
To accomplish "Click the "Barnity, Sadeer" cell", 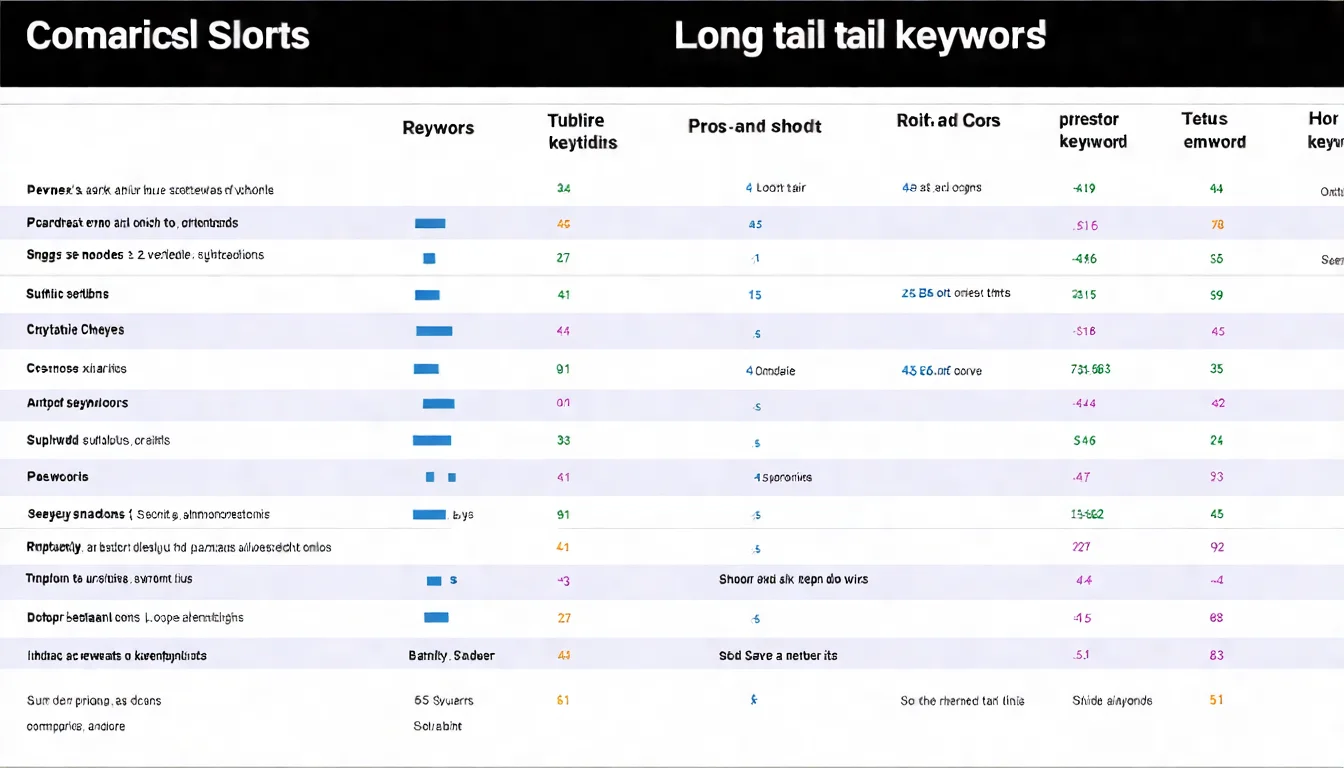I will coord(451,656).
